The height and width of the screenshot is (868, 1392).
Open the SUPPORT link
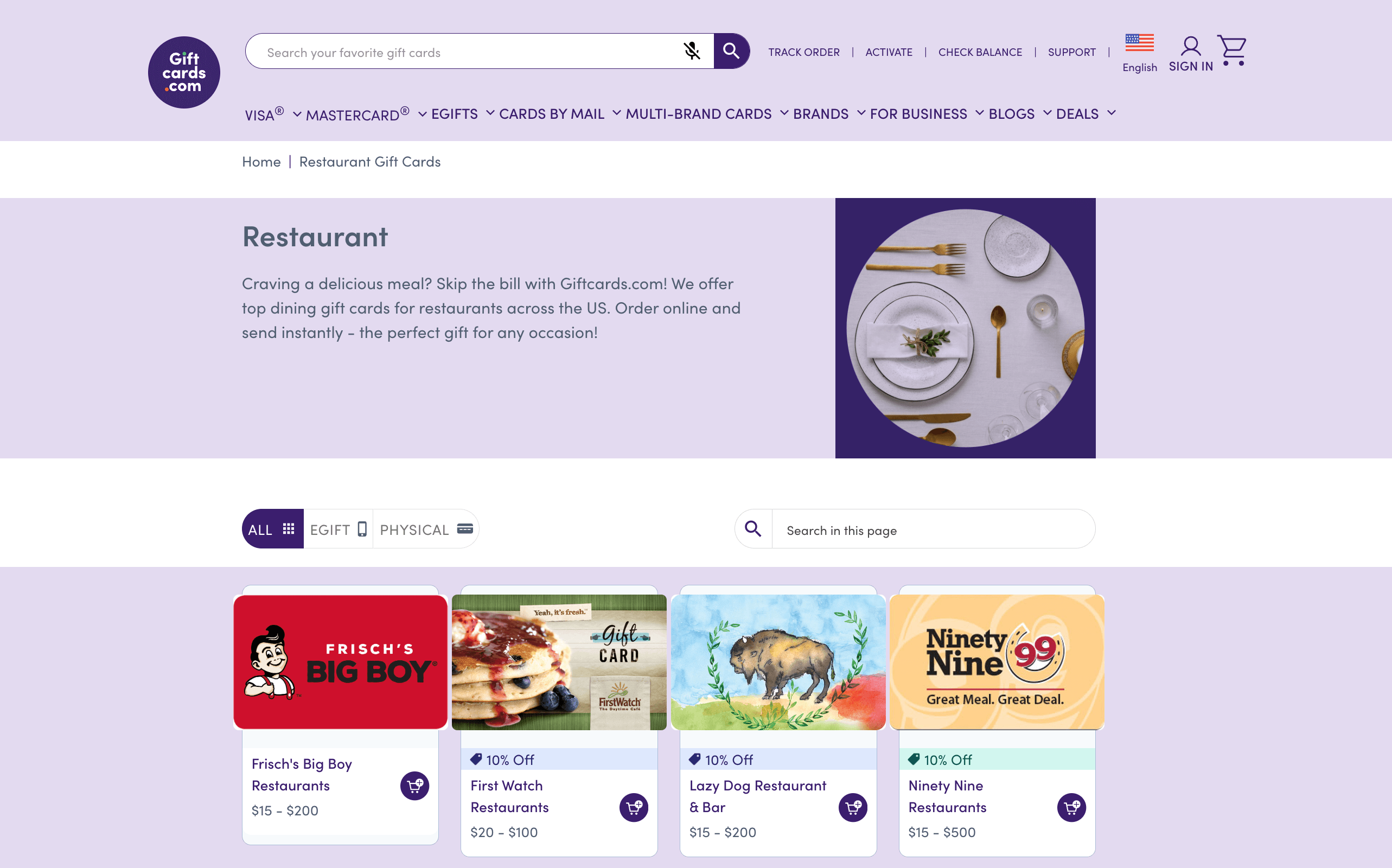[1072, 52]
